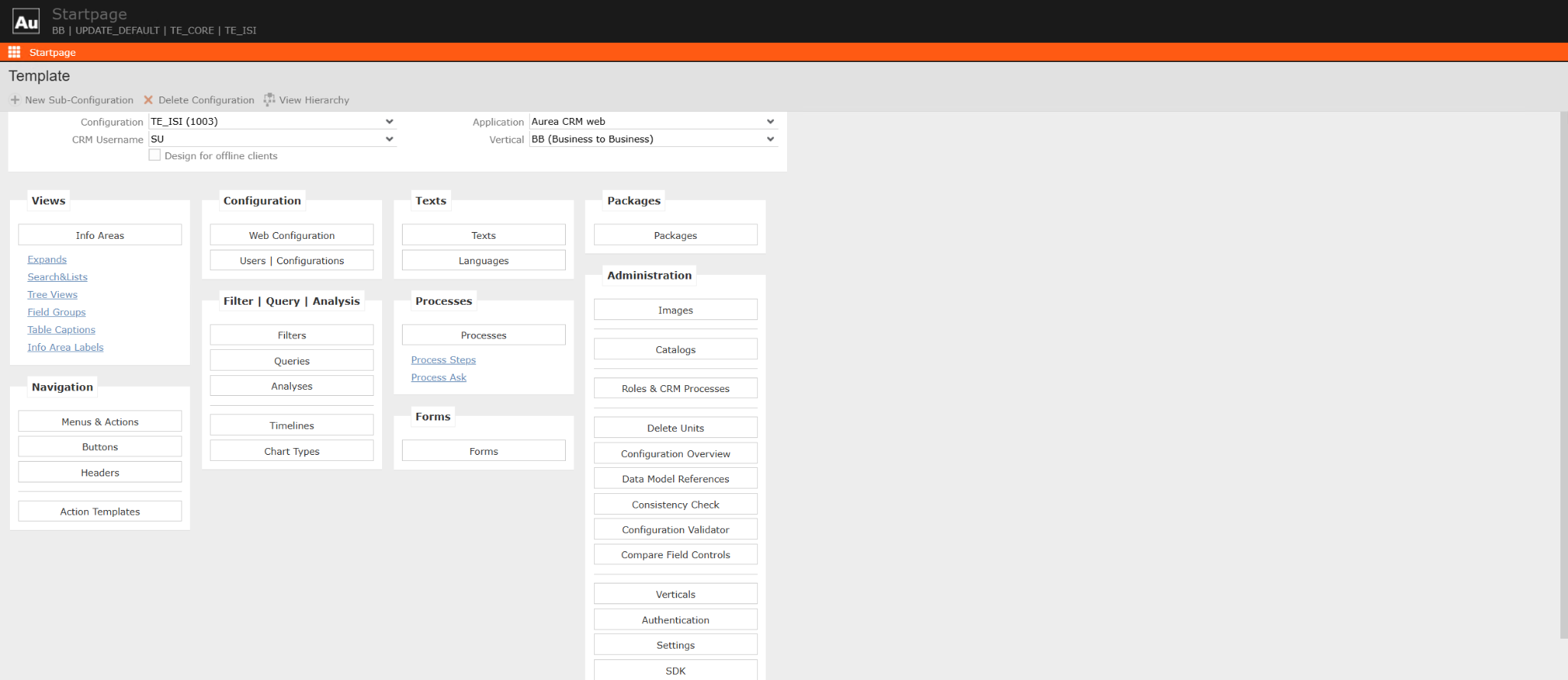1568x680 pixels.
Task: Open View Hierarchy via its tree icon
Action: click(269, 100)
